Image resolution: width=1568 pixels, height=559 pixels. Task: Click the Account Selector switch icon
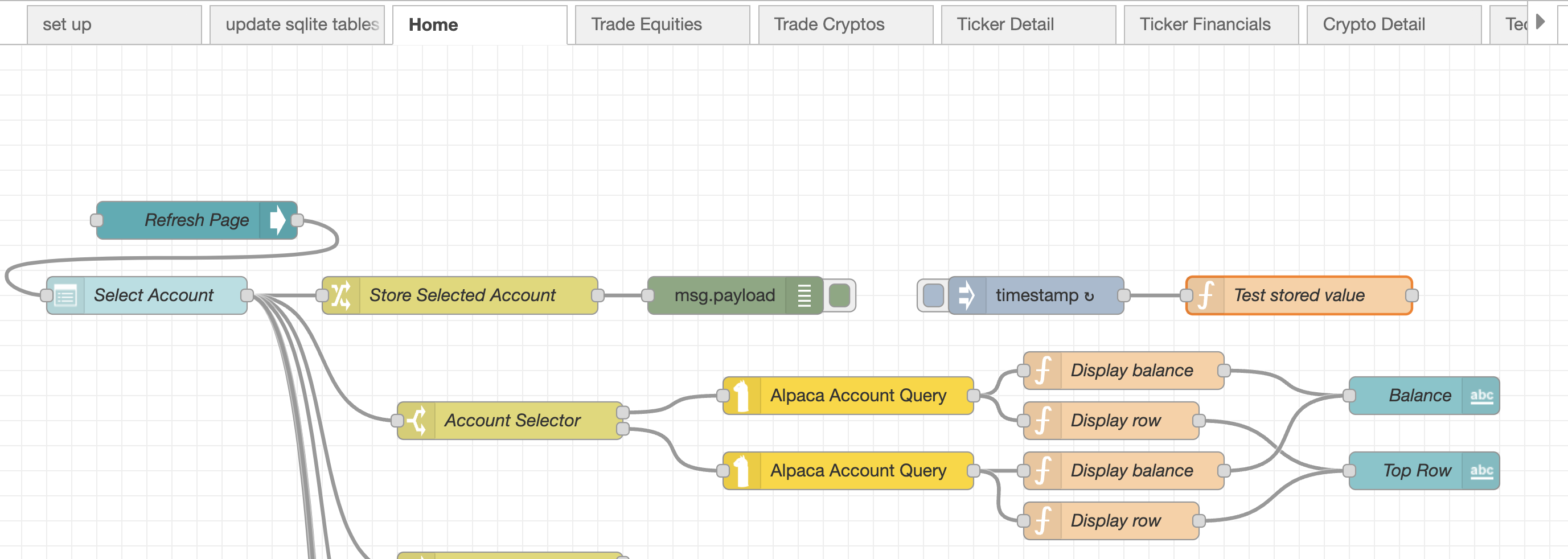(416, 420)
